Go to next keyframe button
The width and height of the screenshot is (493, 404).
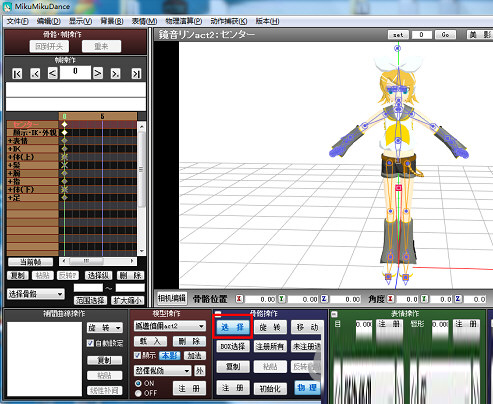coord(115,73)
